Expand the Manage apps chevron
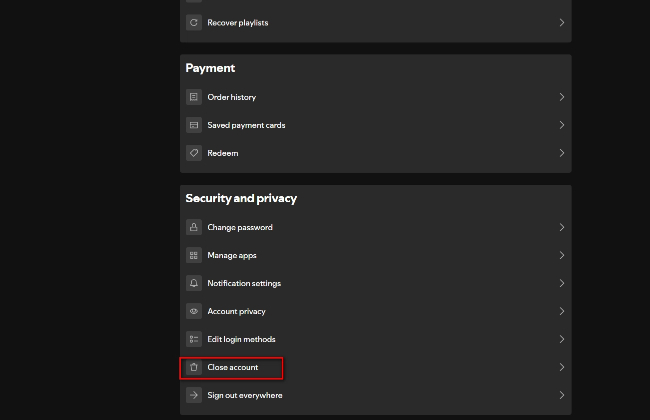 [562, 255]
